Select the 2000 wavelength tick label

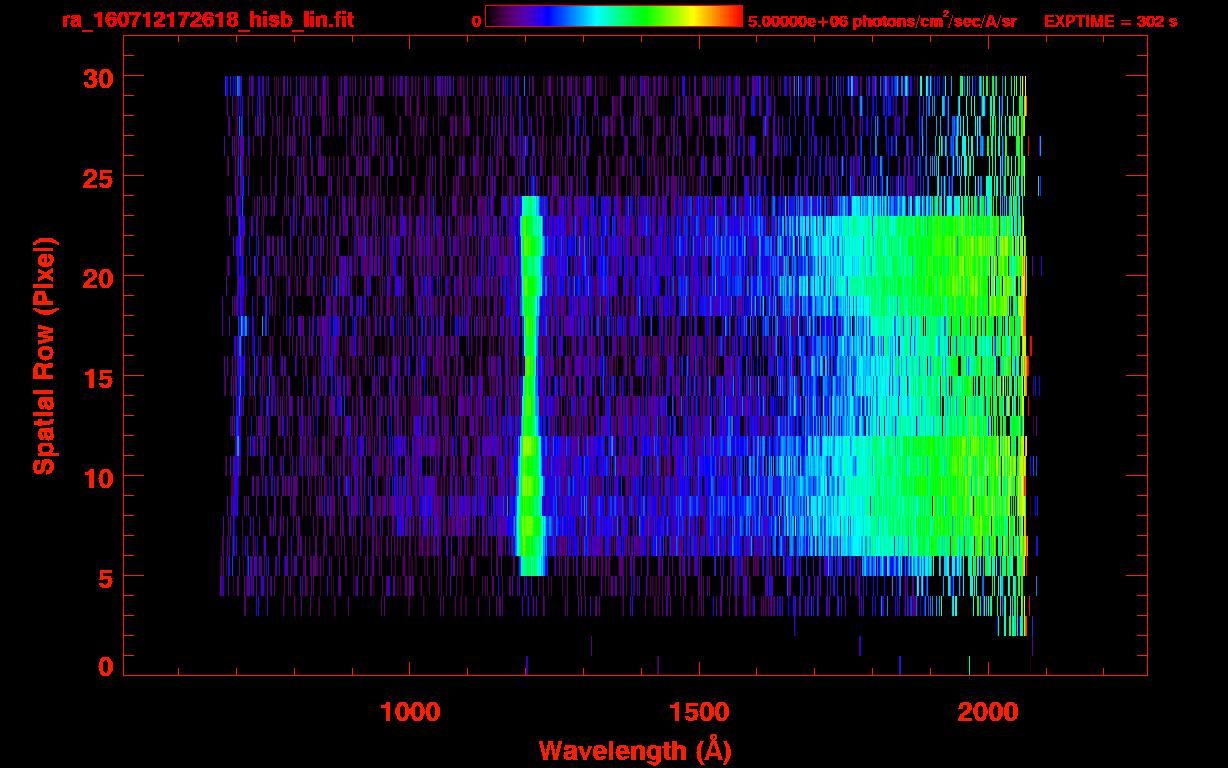coord(988,711)
